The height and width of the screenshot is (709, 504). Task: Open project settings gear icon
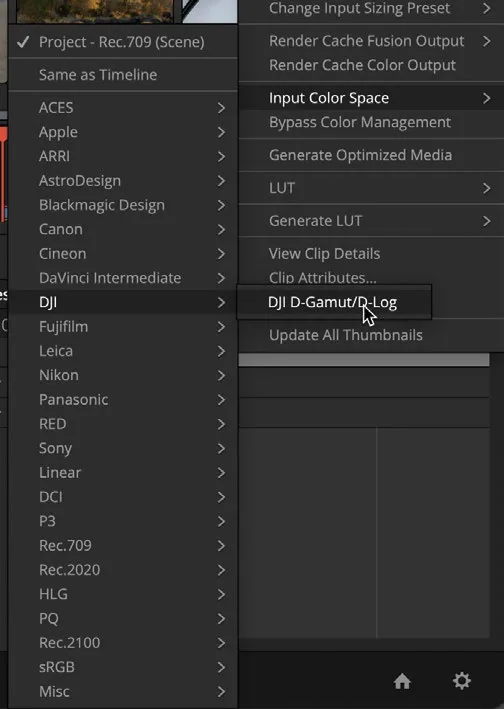(x=462, y=681)
